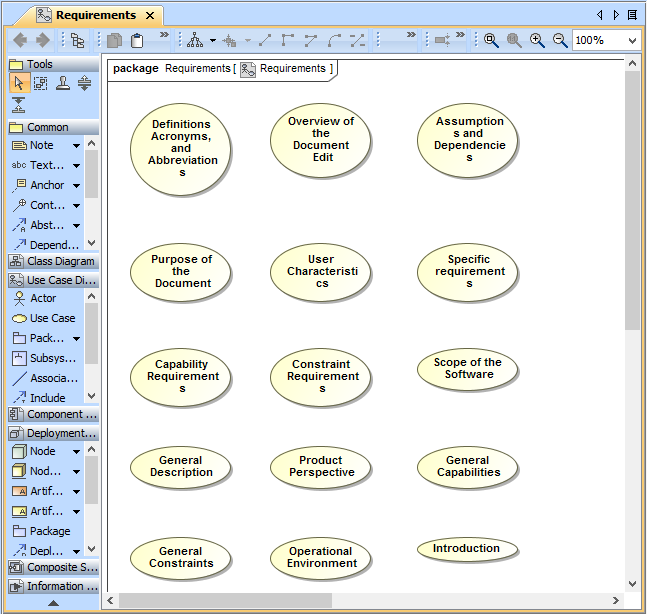Image resolution: width=647 pixels, height=614 pixels.
Task: Click the Zoom In magnifier icon
Action: tap(537, 40)
